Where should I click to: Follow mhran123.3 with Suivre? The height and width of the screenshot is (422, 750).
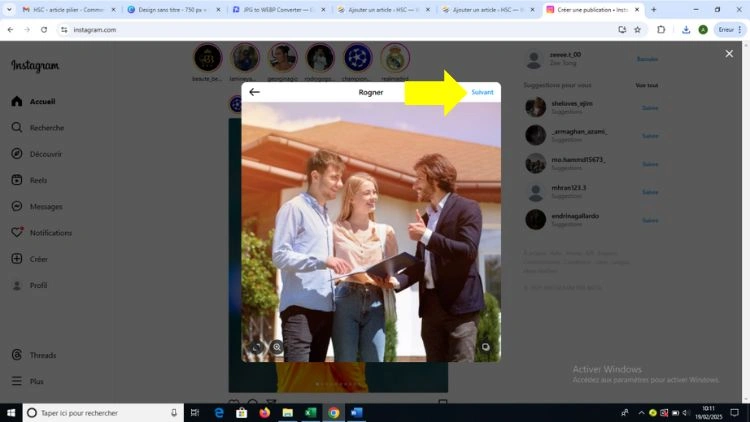coord(650,192)
